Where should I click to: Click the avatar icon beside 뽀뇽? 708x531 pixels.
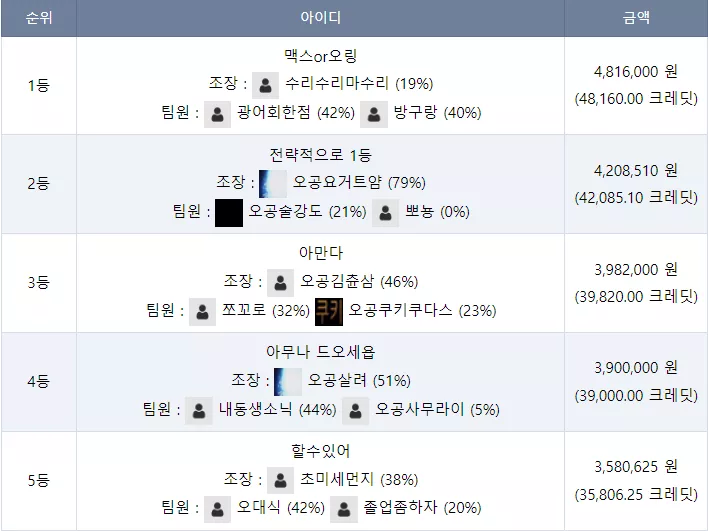point(386,213)
